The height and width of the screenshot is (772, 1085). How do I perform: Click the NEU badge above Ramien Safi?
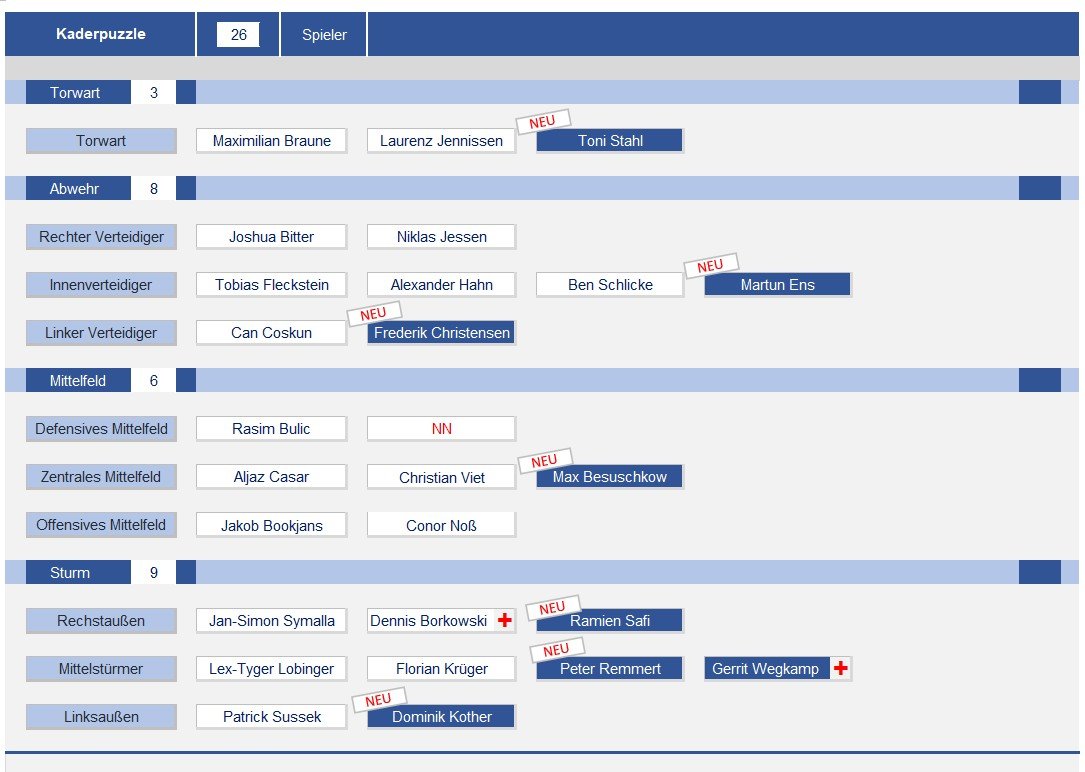coord(552,607)
